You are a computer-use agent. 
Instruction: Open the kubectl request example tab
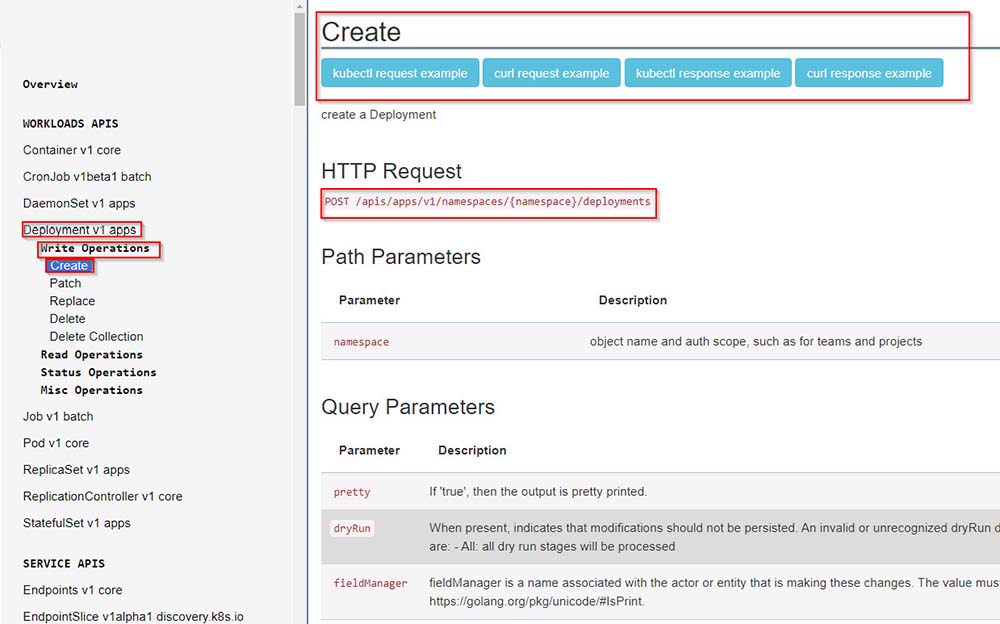click(x=400, y=73)
